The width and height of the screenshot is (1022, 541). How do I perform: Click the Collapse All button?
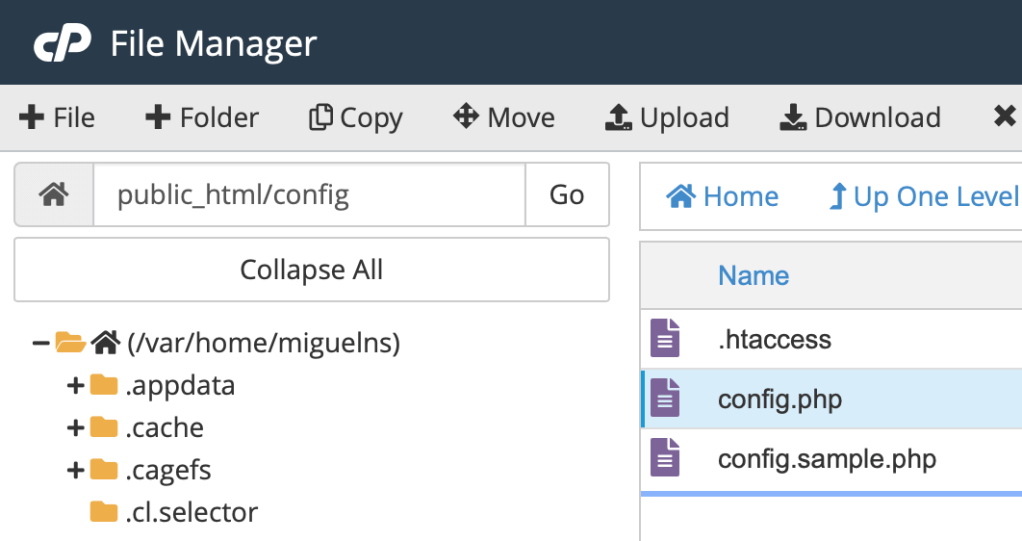click(311, 270)
